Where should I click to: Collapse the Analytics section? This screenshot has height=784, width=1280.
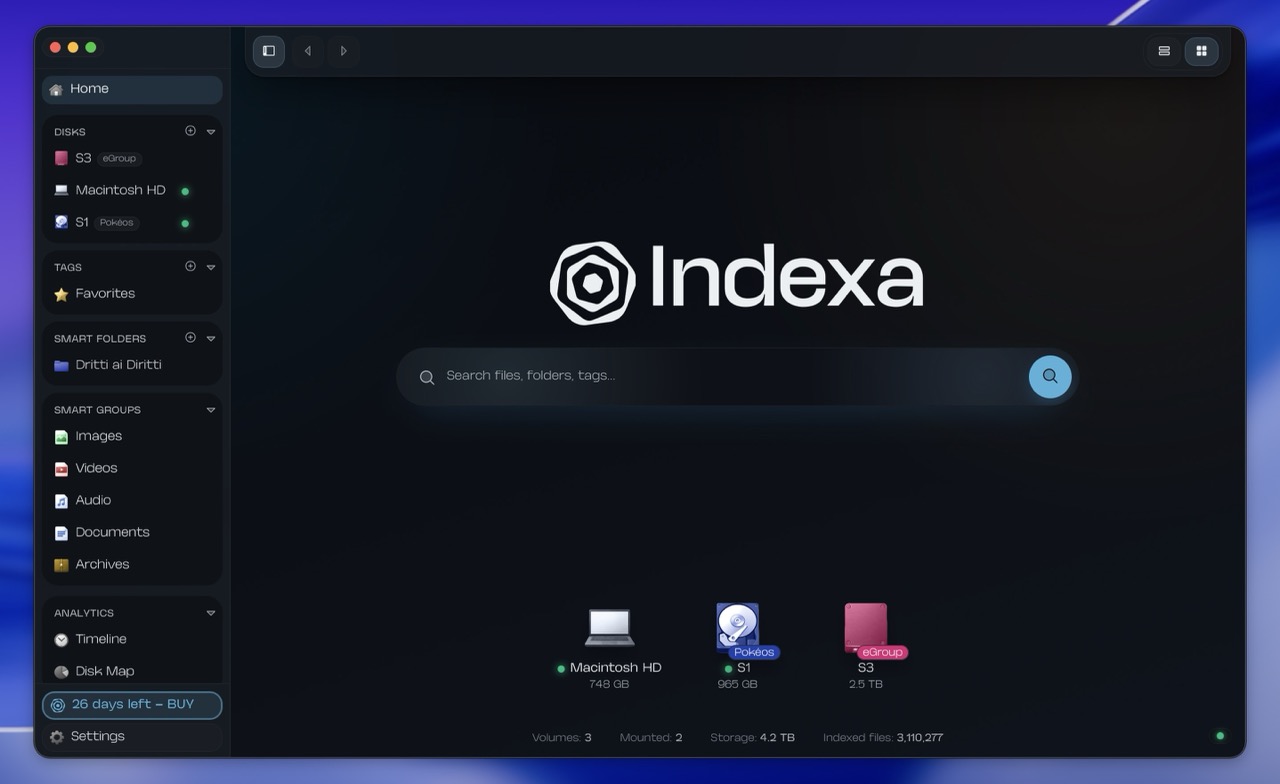pyautogui.click(x=211, y=613)
